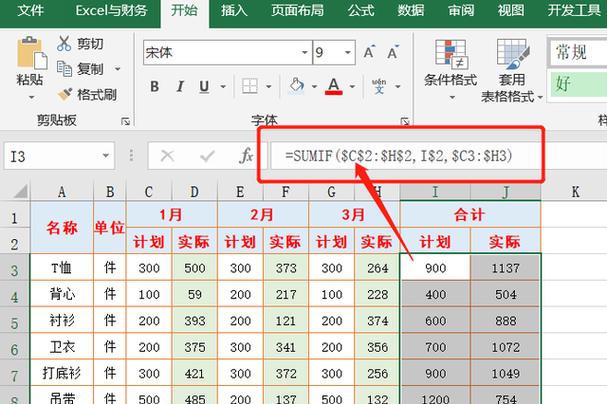Open font group dialog launcher

point(405,121)
